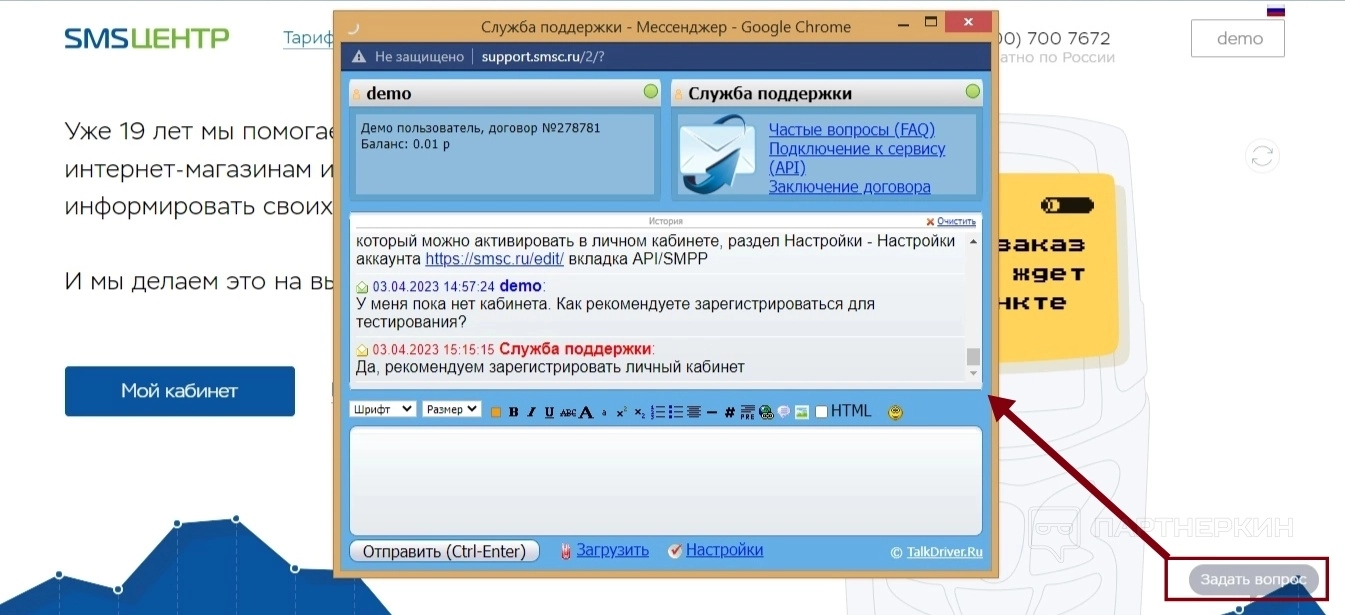Click the SMS Центр logo

[x=147, y=39]
